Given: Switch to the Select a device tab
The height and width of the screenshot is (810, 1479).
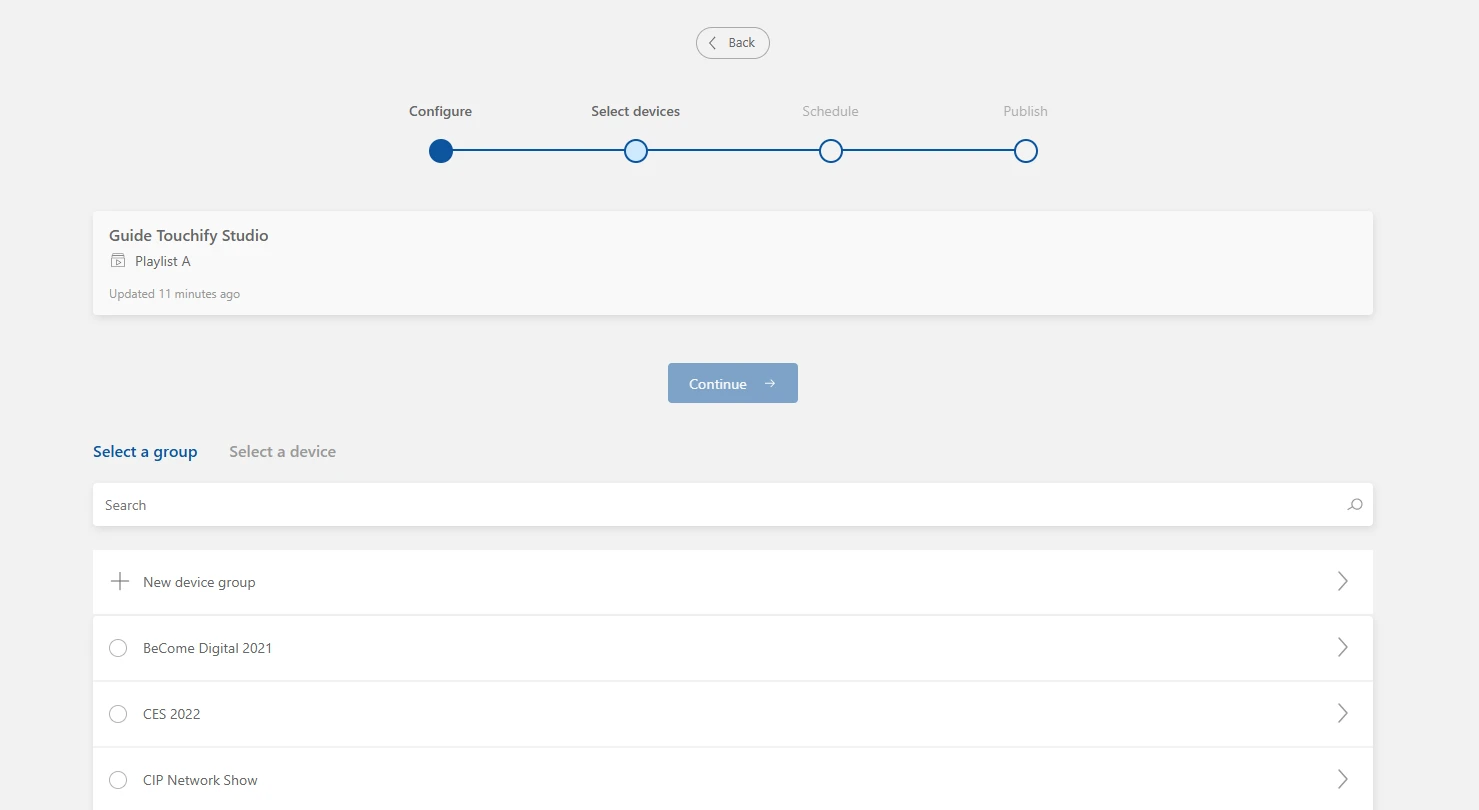Looking at the screenshot, I should tap(282, 451).
